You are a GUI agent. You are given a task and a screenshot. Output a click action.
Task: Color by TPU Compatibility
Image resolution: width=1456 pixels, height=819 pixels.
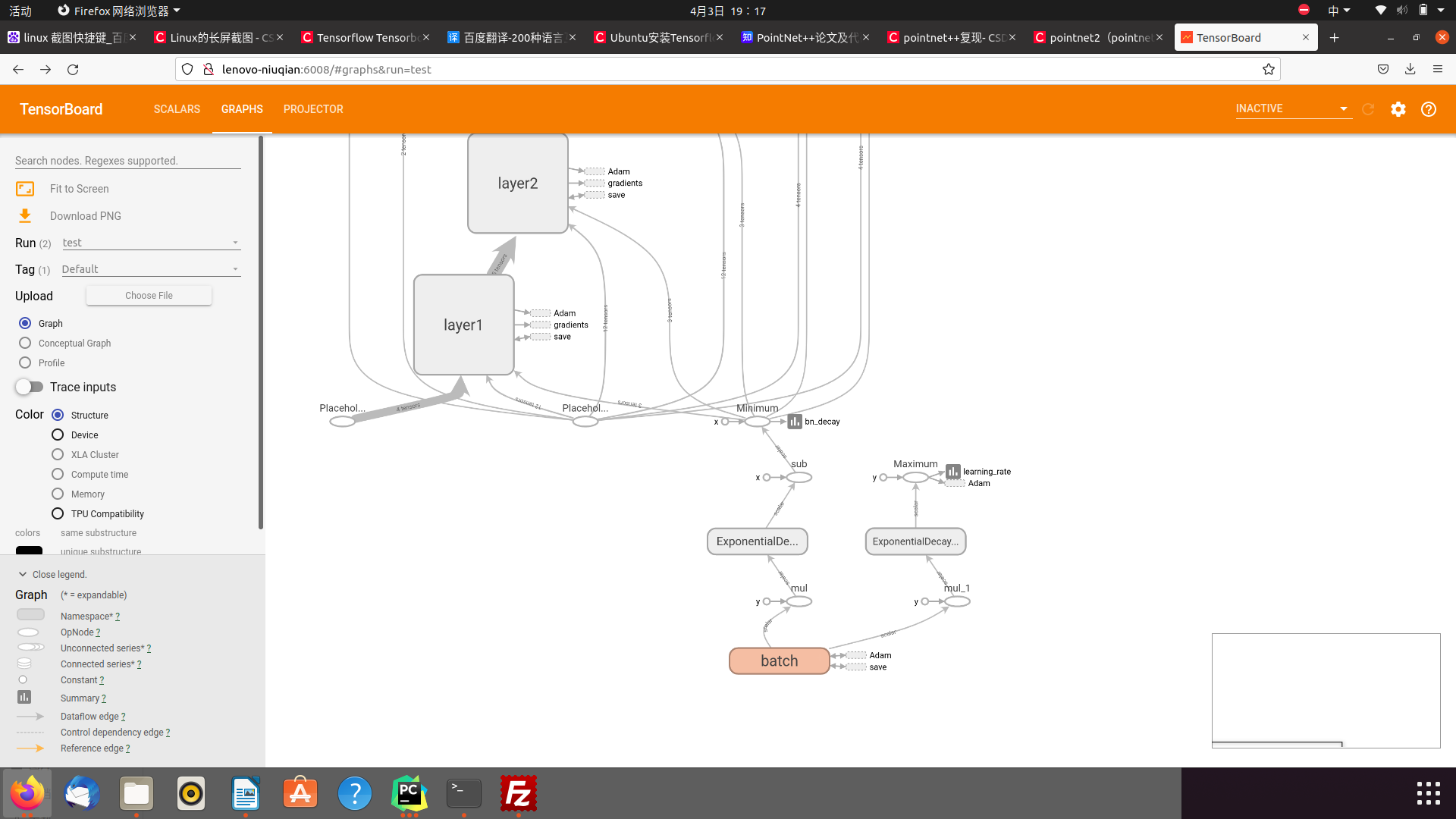click(x=58, y=513)
